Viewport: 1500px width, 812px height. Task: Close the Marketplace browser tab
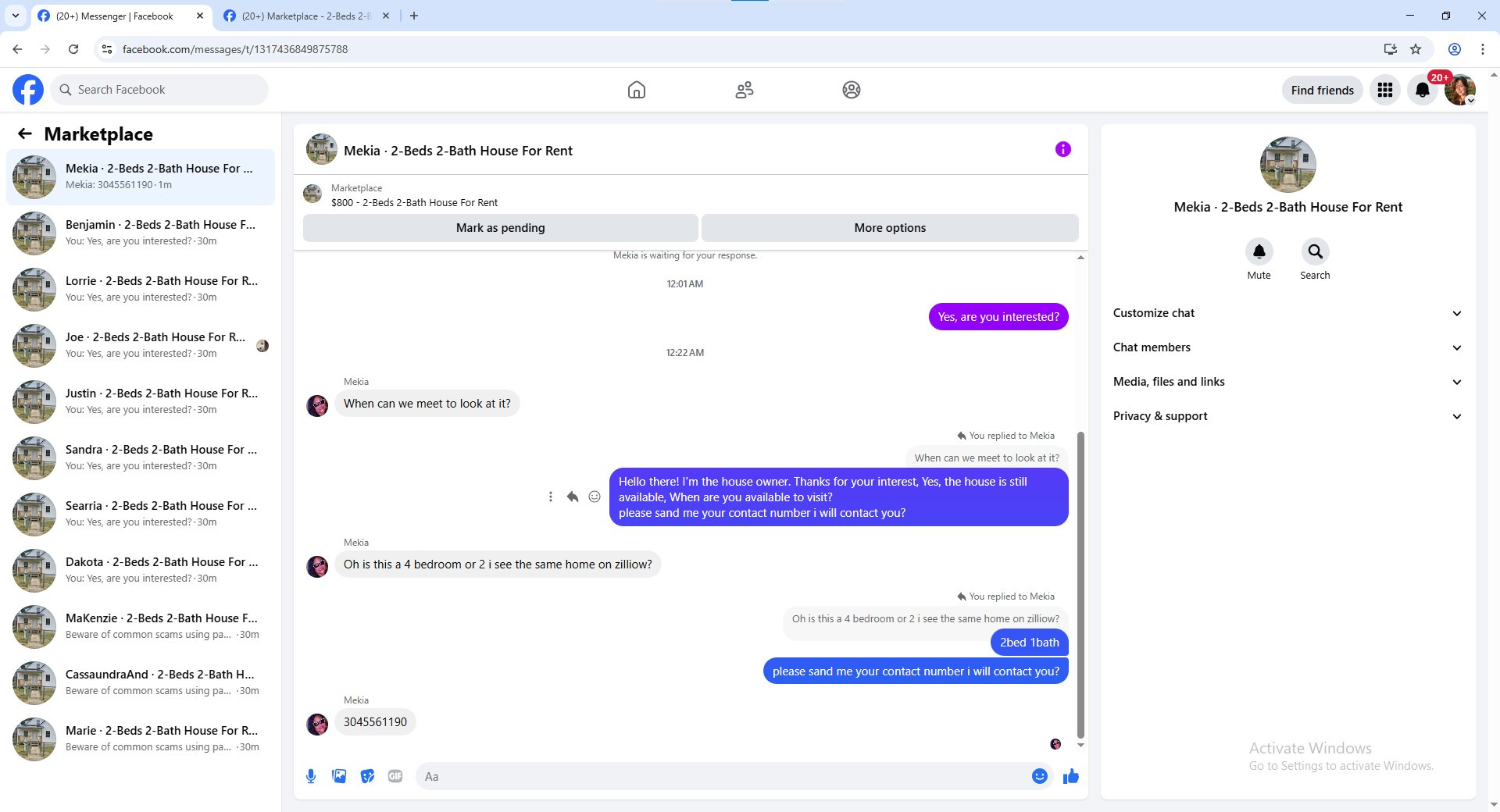pyautogui.click(x=386, y=16)
